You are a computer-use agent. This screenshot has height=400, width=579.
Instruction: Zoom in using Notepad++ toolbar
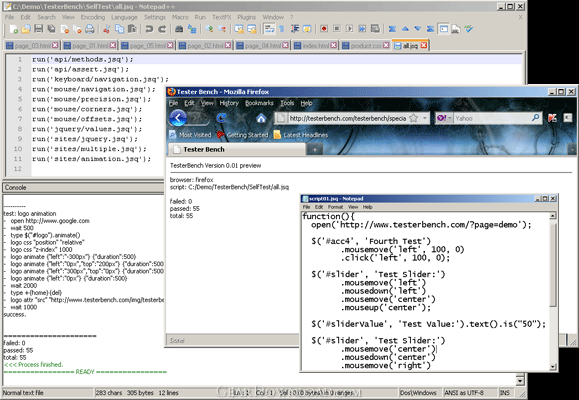pyautogui.click(x=209, y=29)
